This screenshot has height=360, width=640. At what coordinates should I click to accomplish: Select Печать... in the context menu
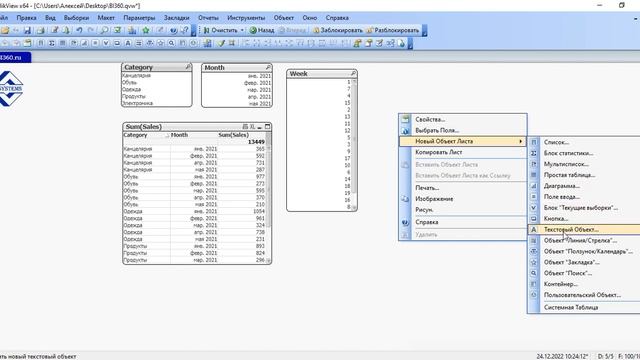click(x=463, y=188)
